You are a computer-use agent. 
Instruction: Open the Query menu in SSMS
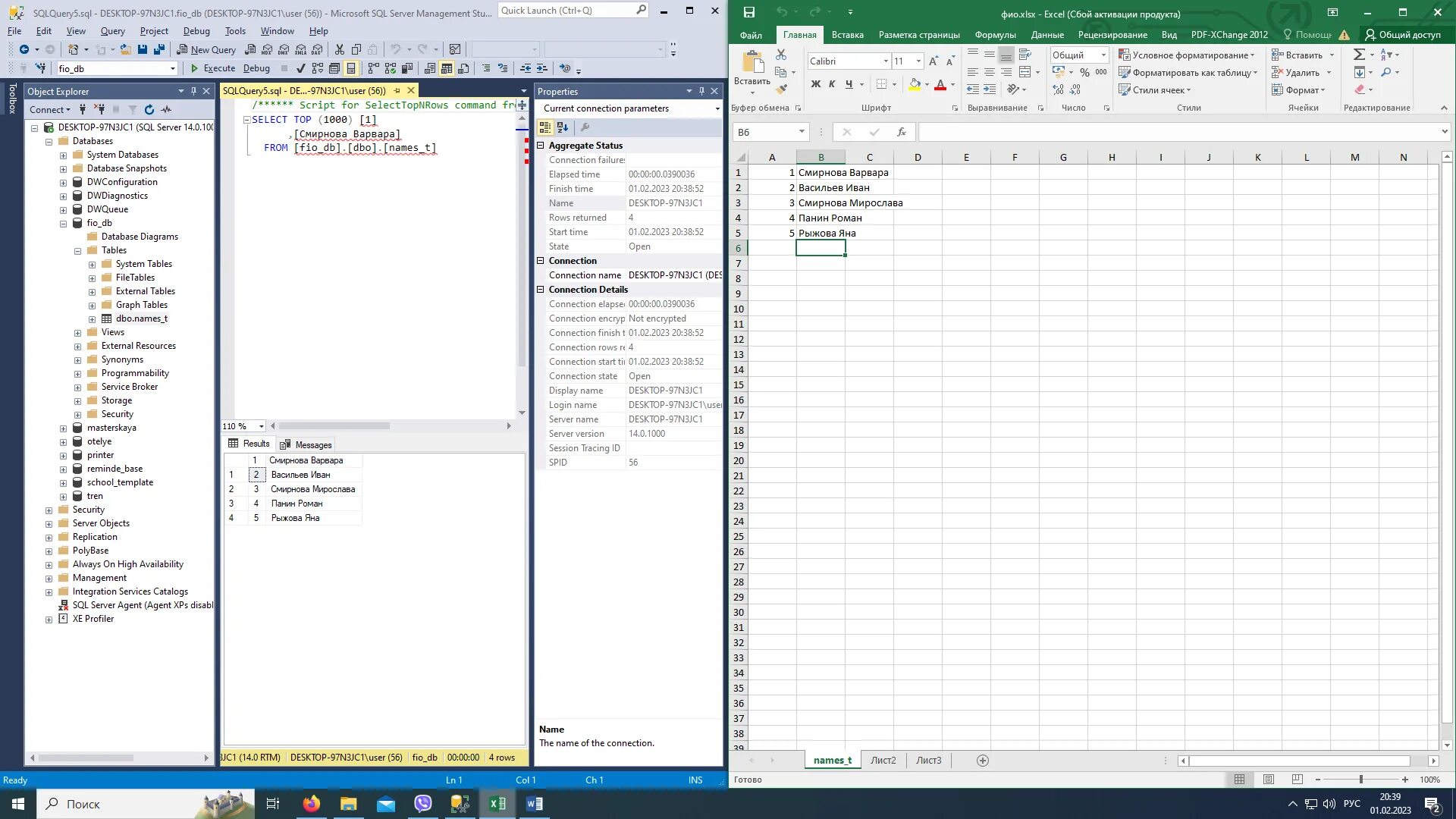[x=112, y=31]
